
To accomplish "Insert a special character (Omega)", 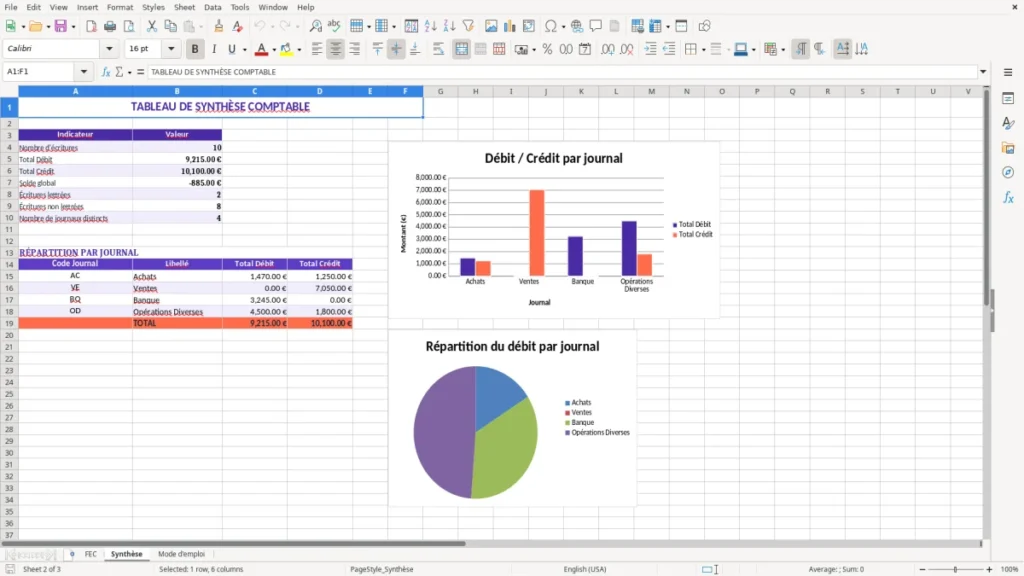I will coord(551,26).
